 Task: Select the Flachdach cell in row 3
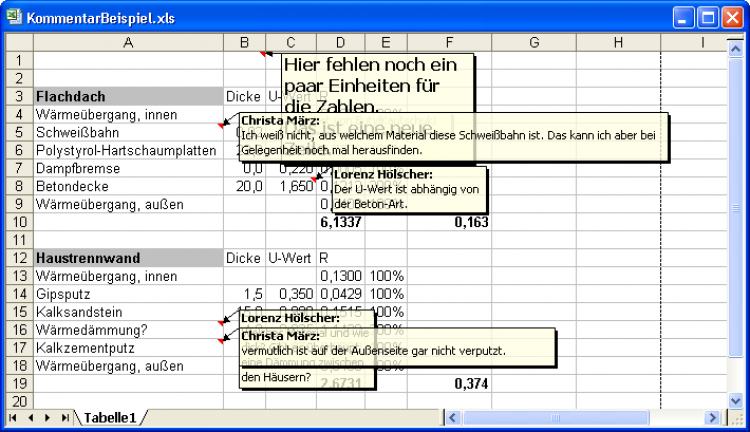pyautogui.click(x=128, y=96)
